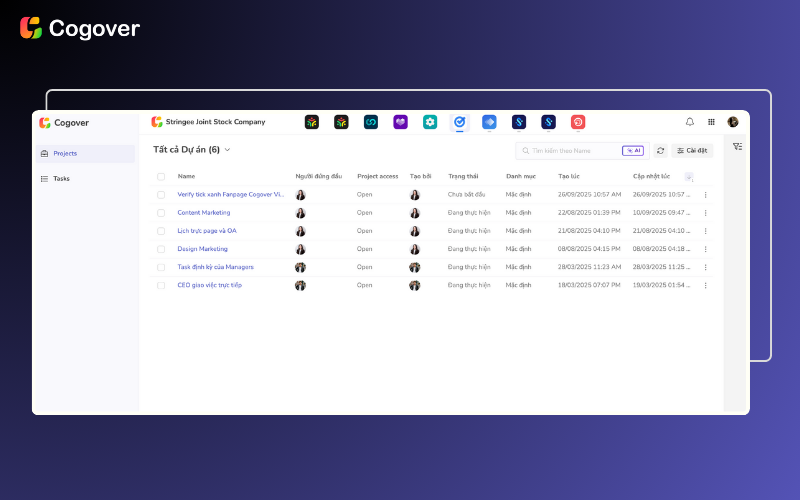Image resolution: width=800 pixels, height=500 pixels.
Task: Open column settings icon in table header
Action: (689, 177)
